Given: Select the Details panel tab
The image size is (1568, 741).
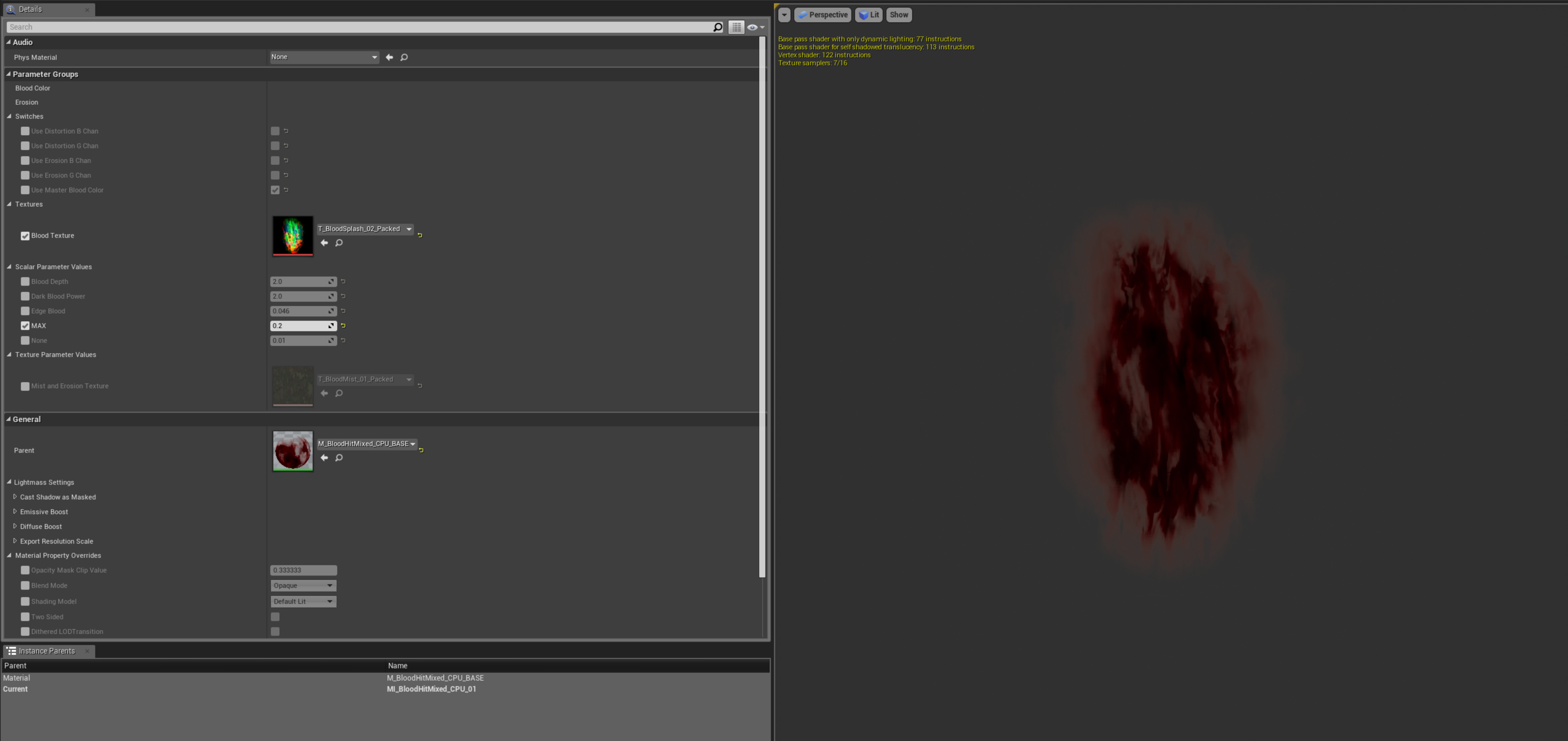Looking at the screenshot, I should click(x=30, y=9).
